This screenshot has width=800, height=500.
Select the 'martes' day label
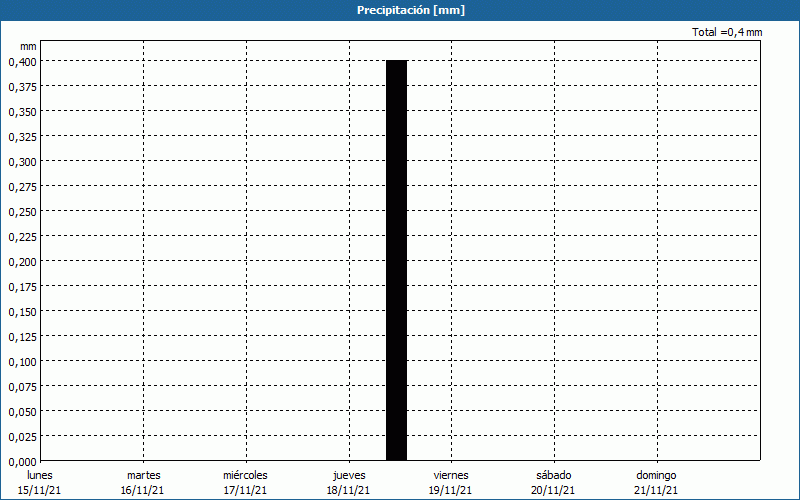144,475
